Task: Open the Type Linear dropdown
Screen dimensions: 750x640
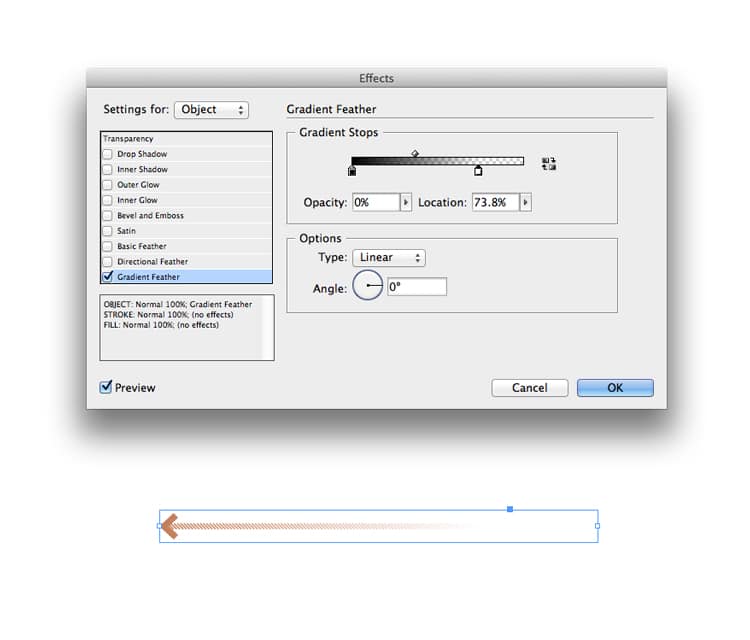Action: [x=389, y=258]
